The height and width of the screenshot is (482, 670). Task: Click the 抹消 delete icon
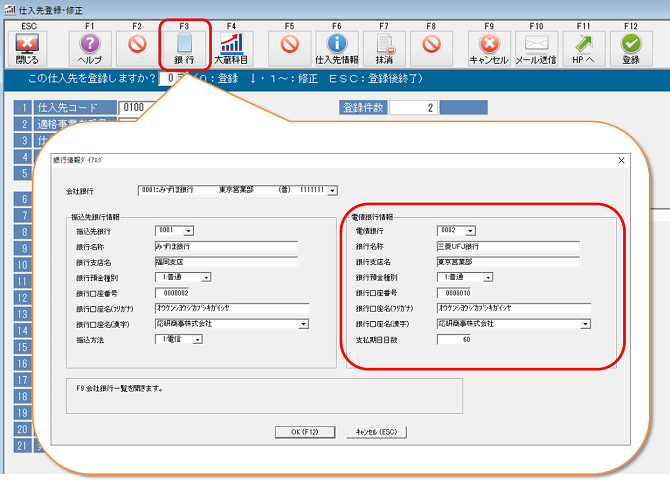point(384,44)
